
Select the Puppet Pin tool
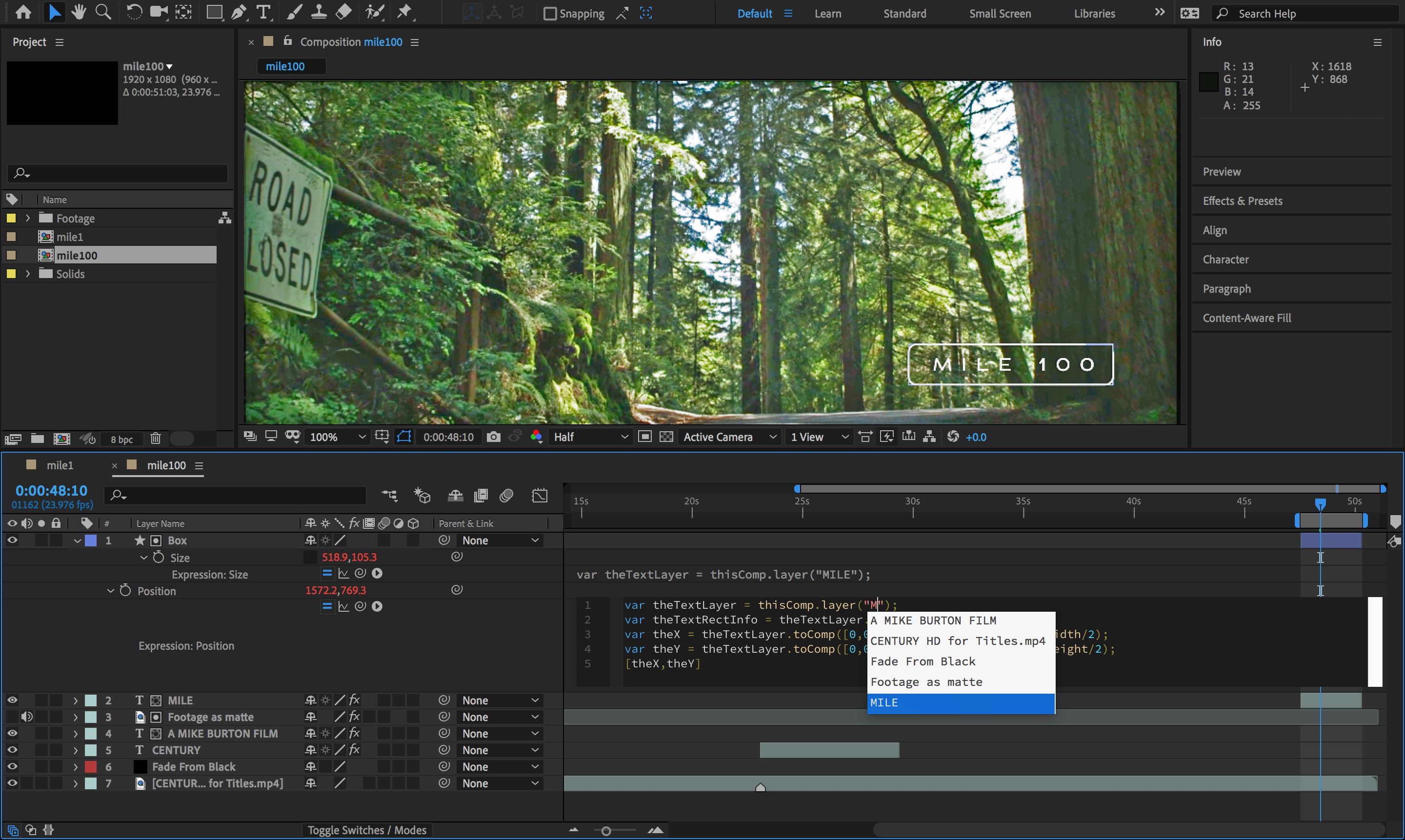coord(404,12)
